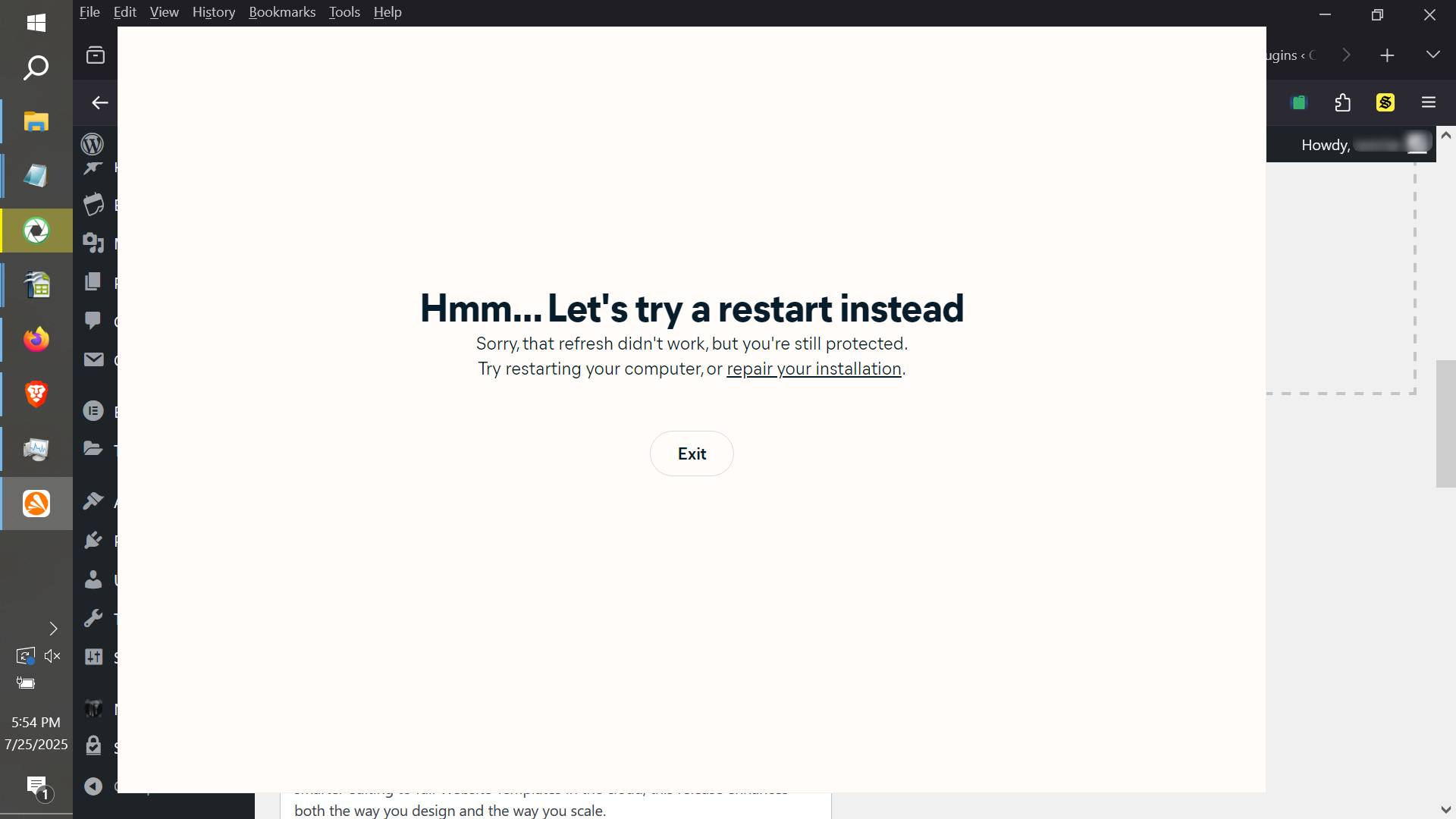The height and width of the screenshot is (819, 1456).
Task: Expand the list all tabs dropdown
Action: pos(1432,55)
